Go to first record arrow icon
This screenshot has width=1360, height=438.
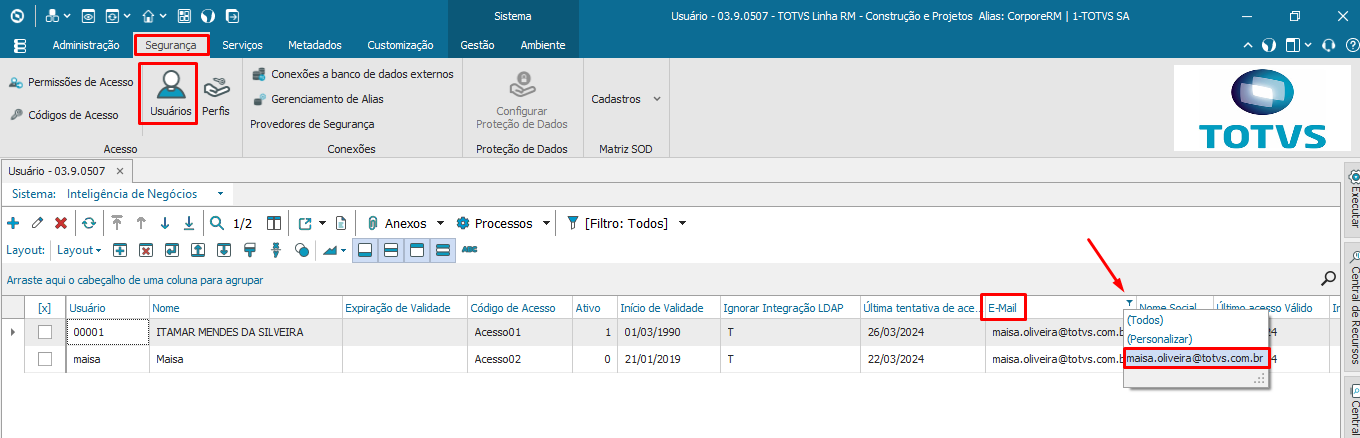[117, 223]
